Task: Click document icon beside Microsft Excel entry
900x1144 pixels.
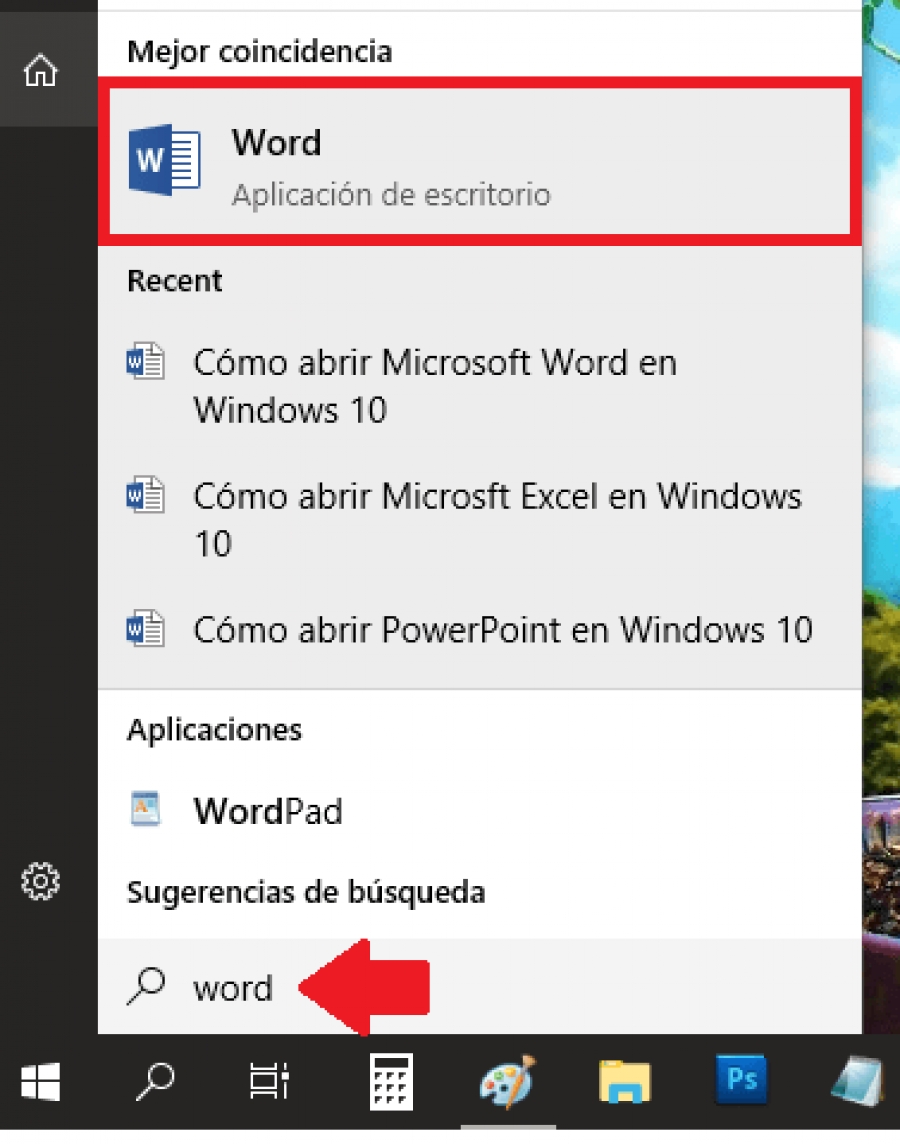Action: [x=145, y=495]
